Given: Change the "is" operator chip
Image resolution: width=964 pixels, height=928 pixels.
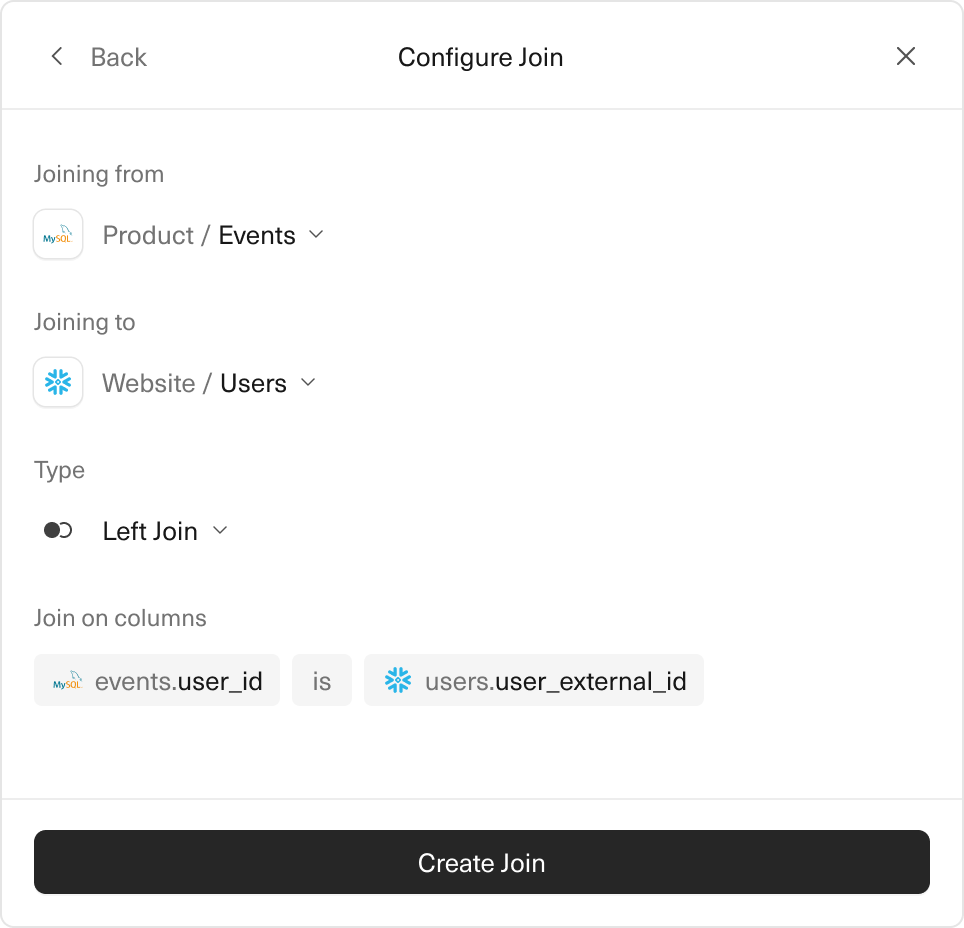Looking at the screenshot, I should pyautogui.click(x=322, y=682).
